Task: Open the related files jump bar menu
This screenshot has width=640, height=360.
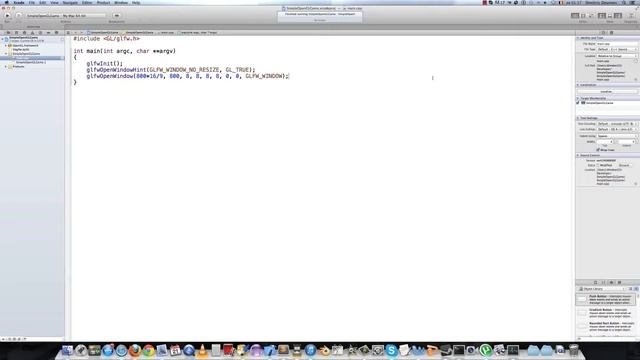Action: 69,33
